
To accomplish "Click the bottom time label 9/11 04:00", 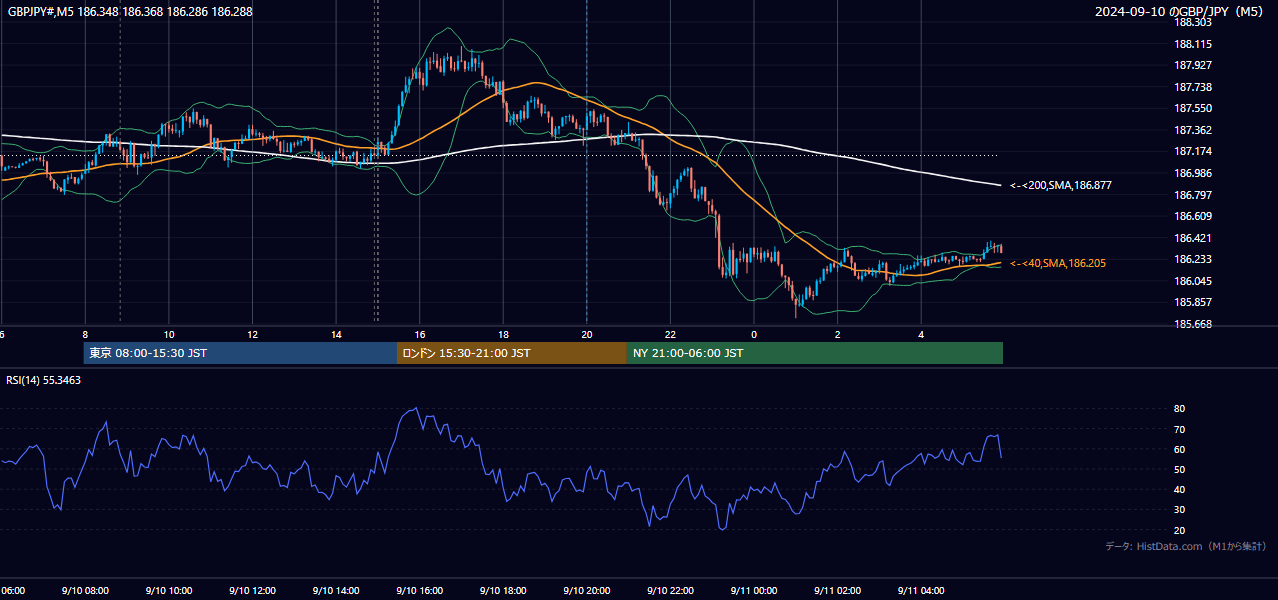I will click(x=921, y=591).
